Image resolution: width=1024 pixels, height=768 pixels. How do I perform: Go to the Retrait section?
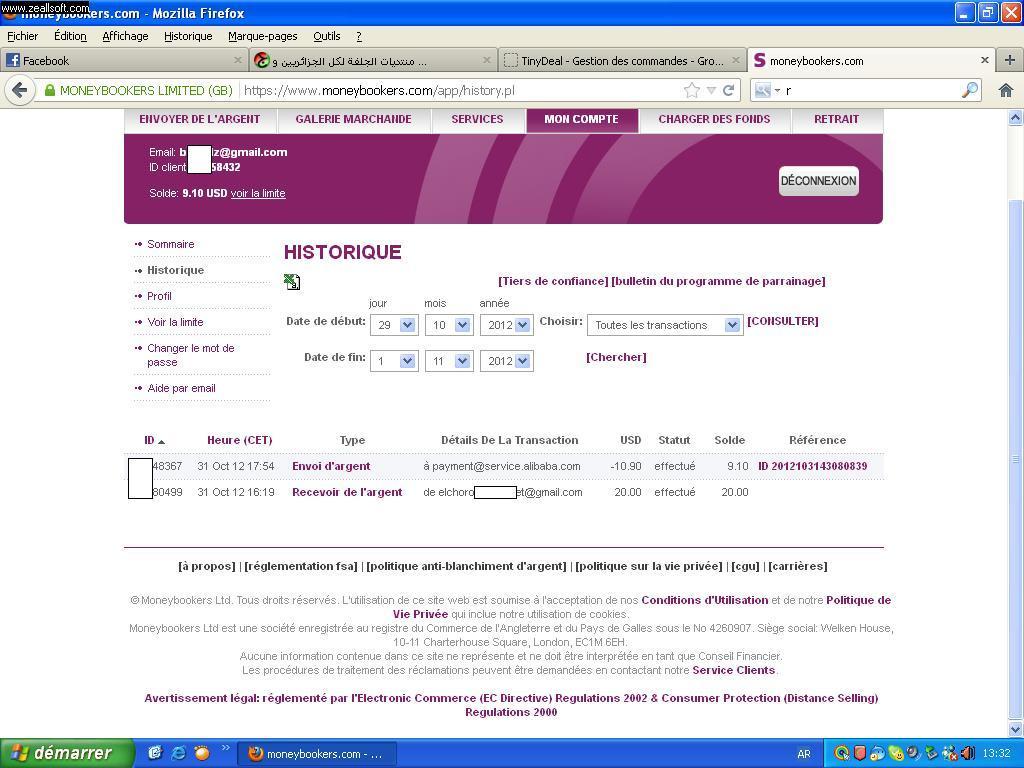(x=837, y=120)
